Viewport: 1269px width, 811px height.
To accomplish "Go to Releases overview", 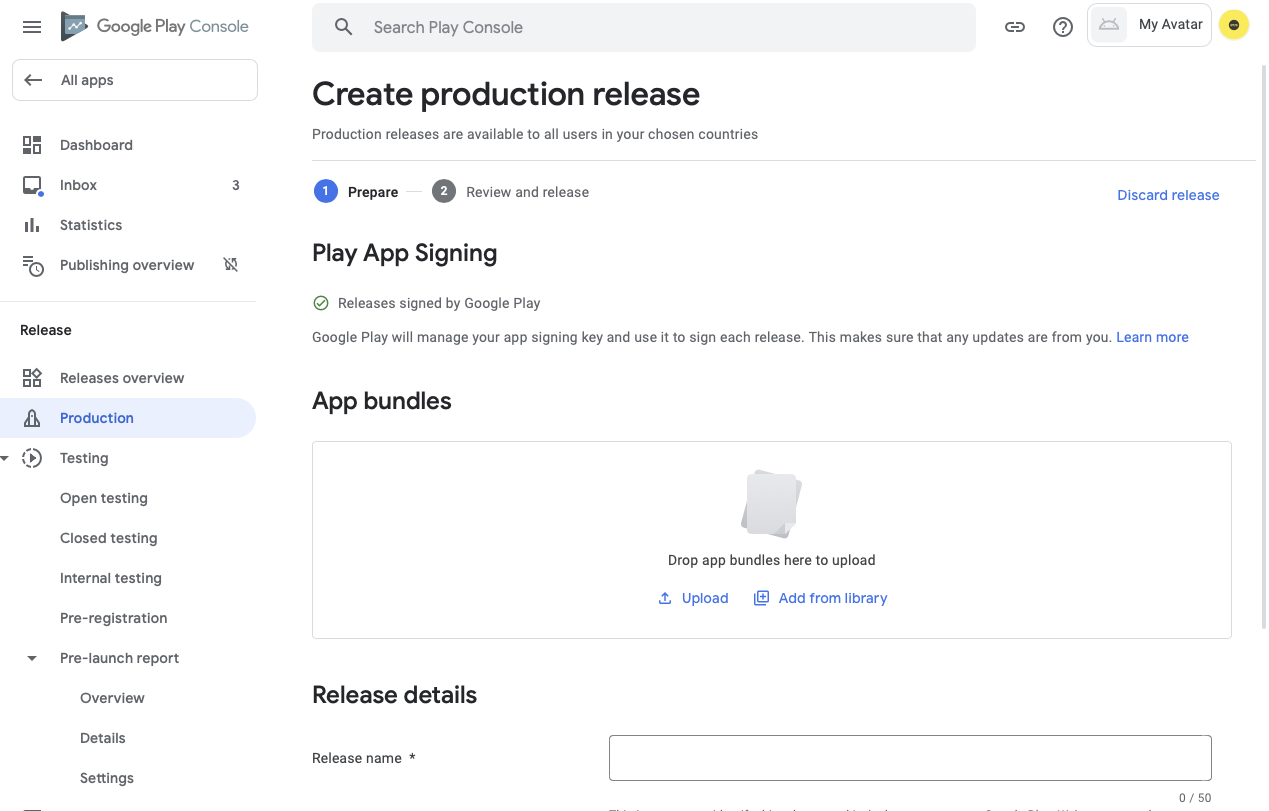I will tap(122, 378).
